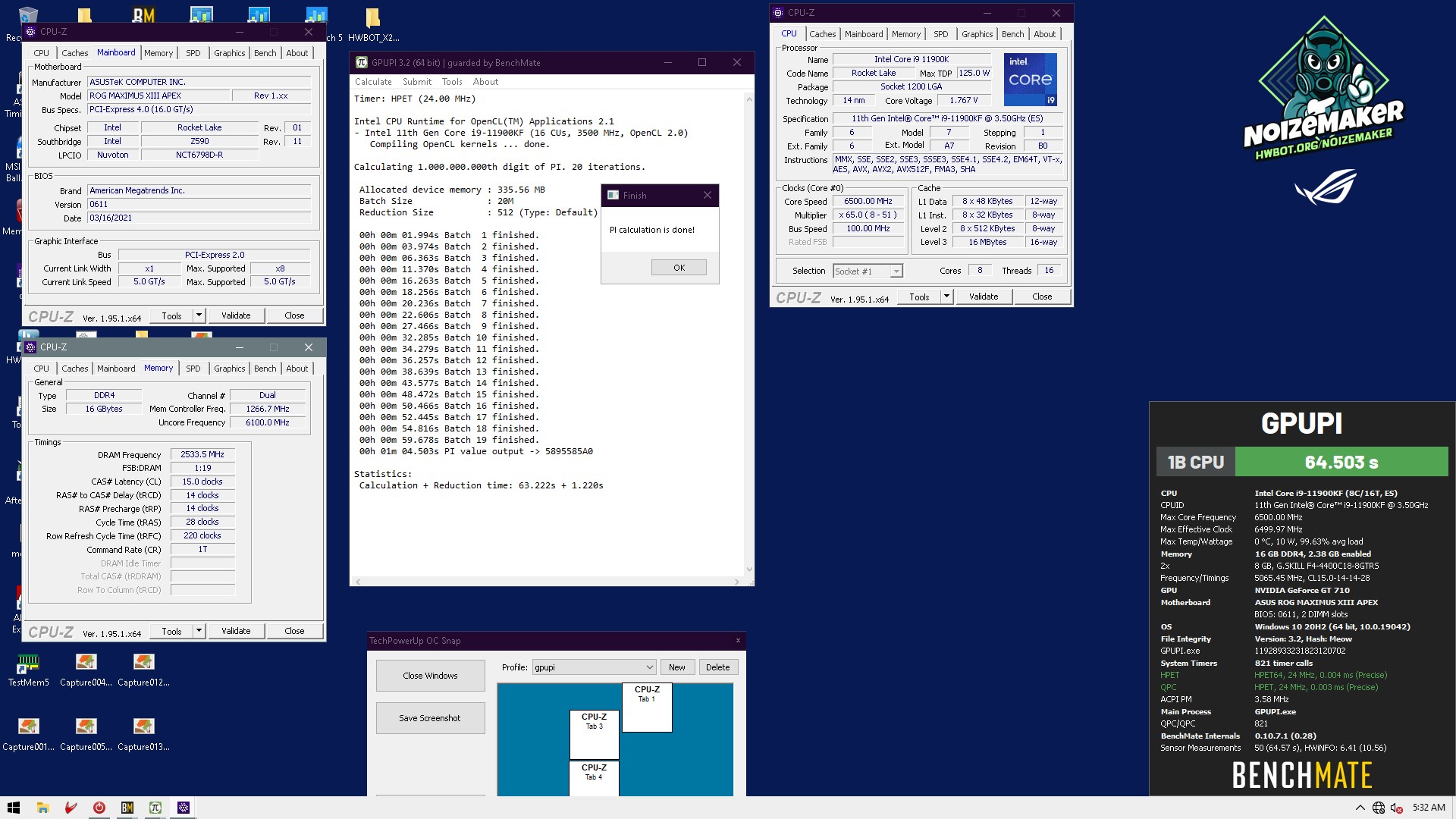Open the gpupi Profile combo box

594,667
